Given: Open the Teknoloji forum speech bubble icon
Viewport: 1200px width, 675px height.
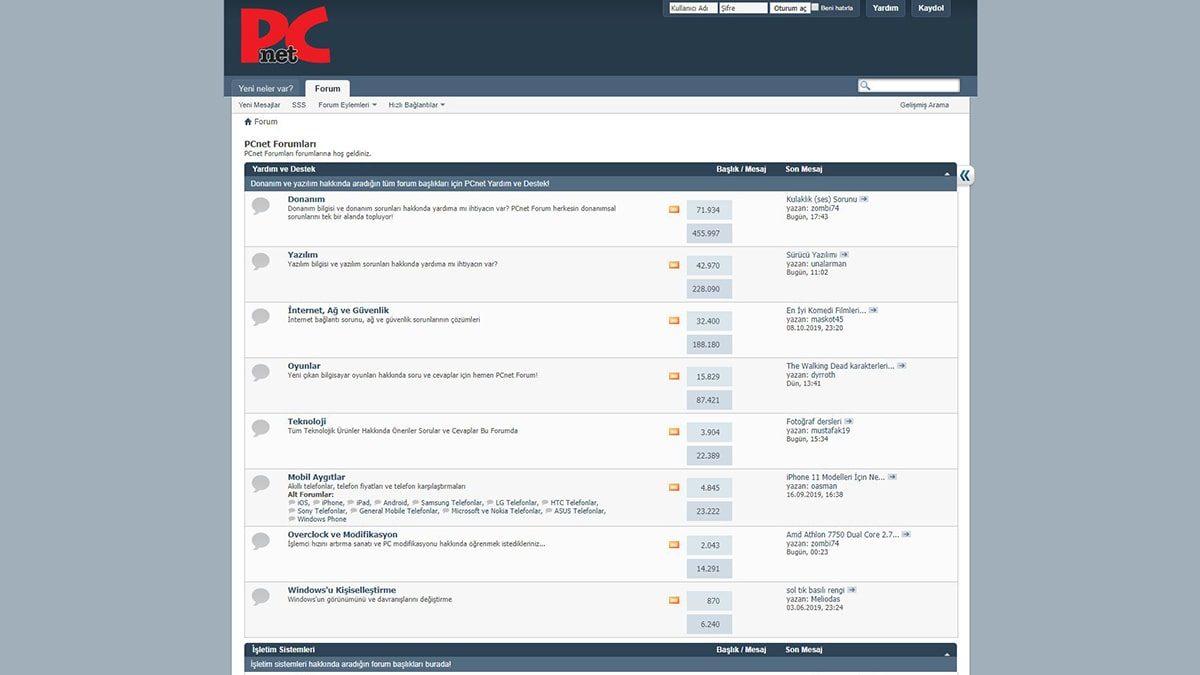Looking at the screenshot, I should point(261,427).
